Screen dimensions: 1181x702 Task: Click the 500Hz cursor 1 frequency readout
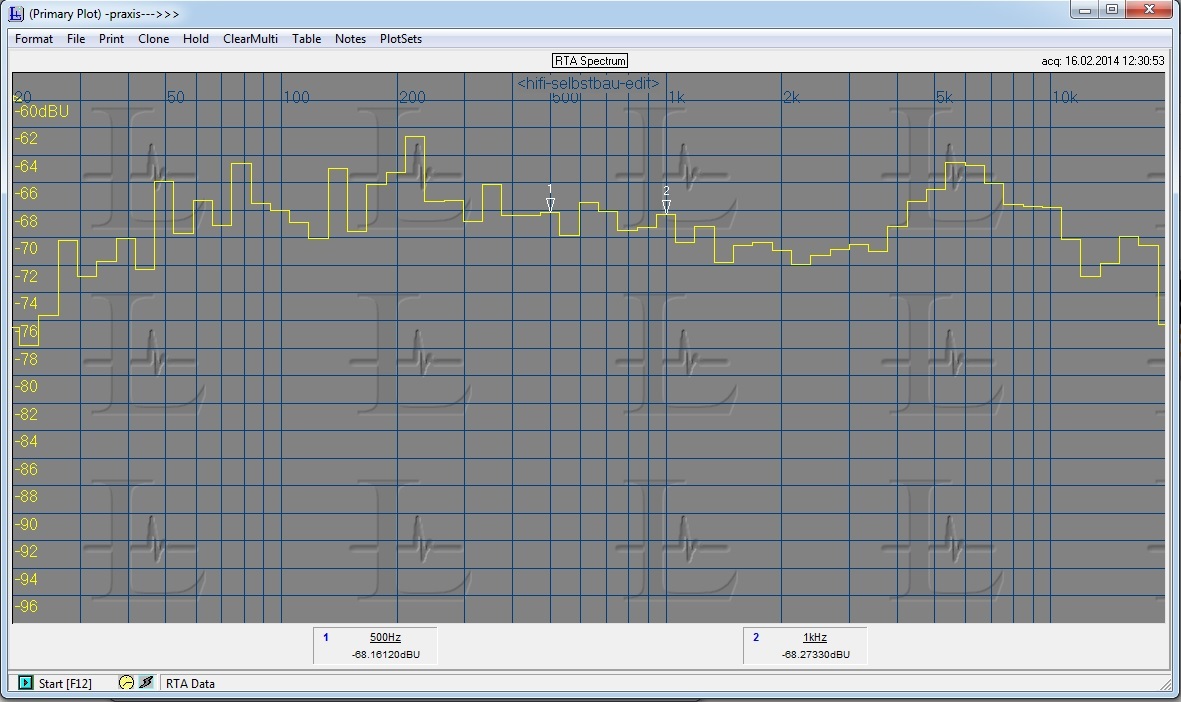coord(385,637)
